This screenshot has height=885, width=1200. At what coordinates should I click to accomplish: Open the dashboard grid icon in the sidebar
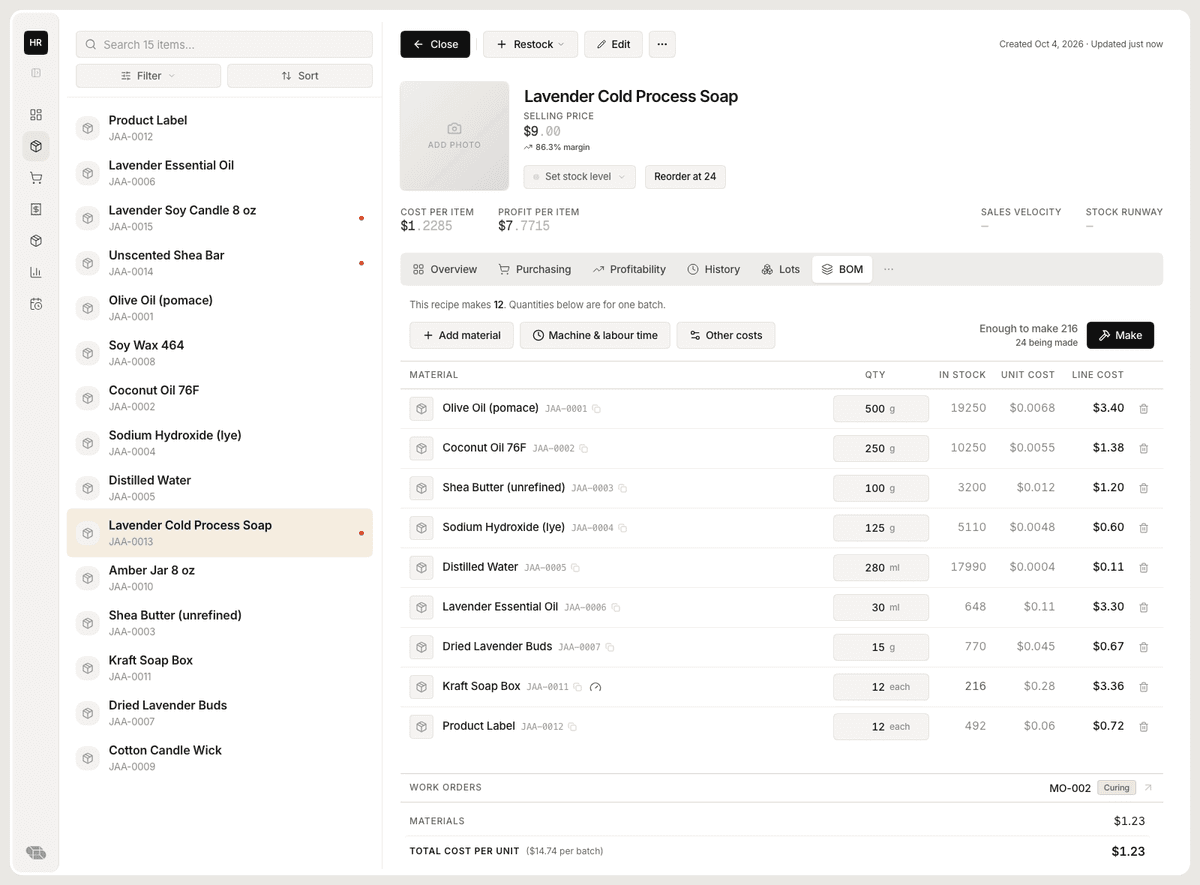click(x=36, y=115)
